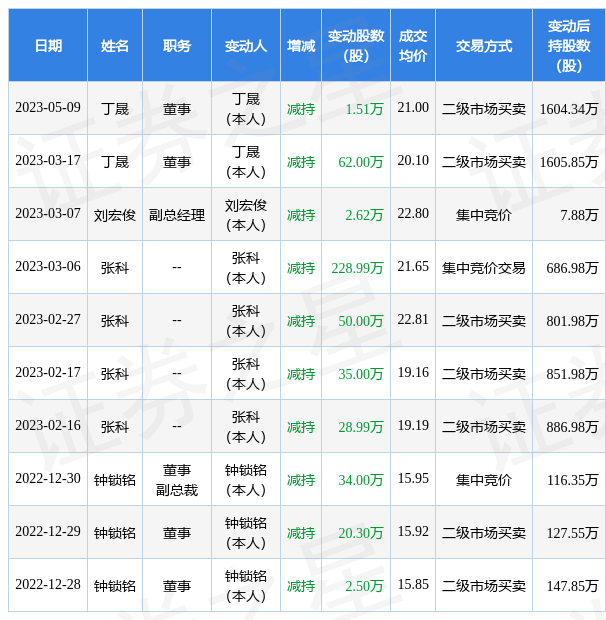The width and height of the screenshot is (606, 620).
Task: Click holdings value 127.55万
Action: (x=572, y=533)
